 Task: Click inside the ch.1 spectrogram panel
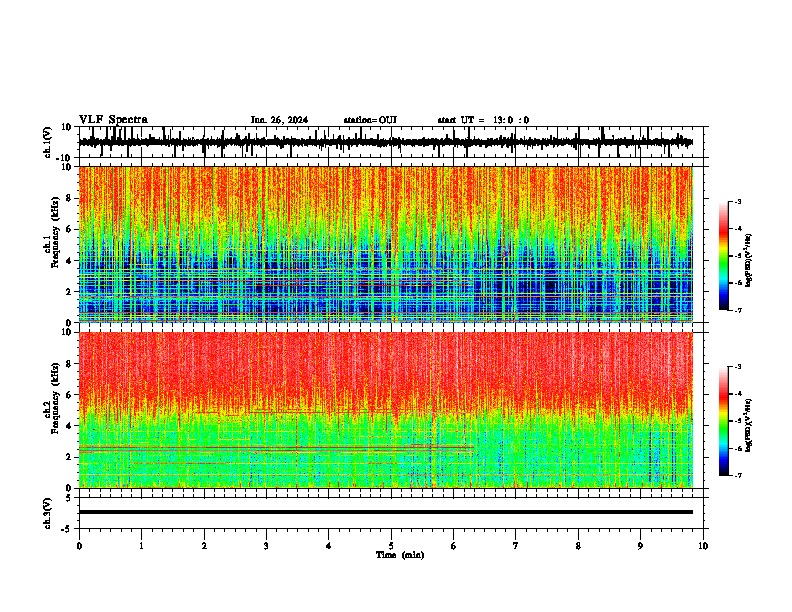[x=386, y=244]
